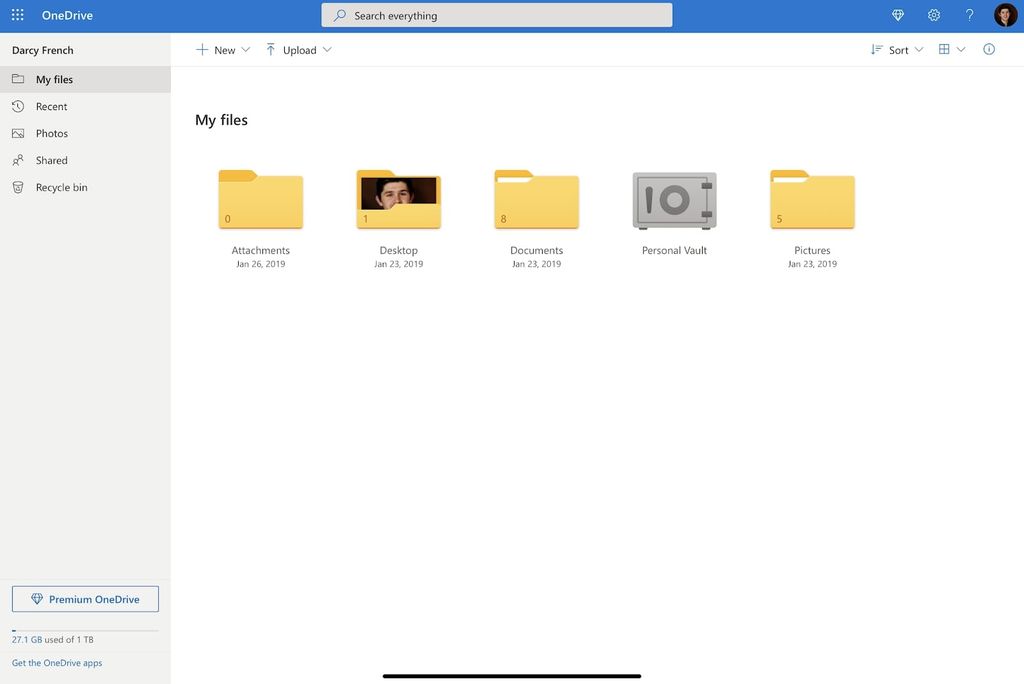Viewport: 1024px width, 684px height.
Task: Click the Premium OneDrive button
Action: 84,598
